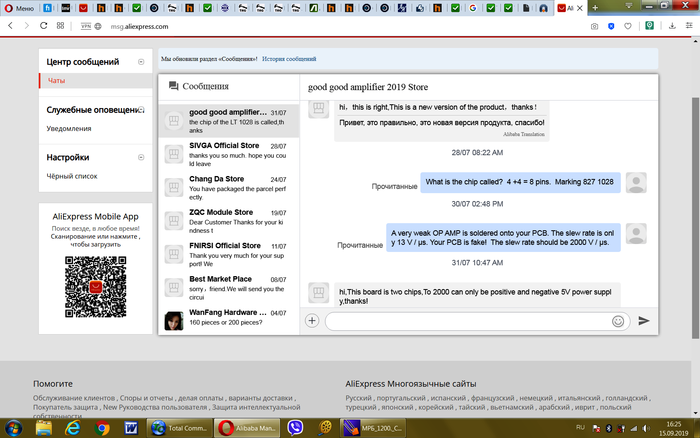Open the Best Market Place conversation
Image resolution: width=700 pixels, height=438 pixels.
pyautogui.click(x=229, y=288)
